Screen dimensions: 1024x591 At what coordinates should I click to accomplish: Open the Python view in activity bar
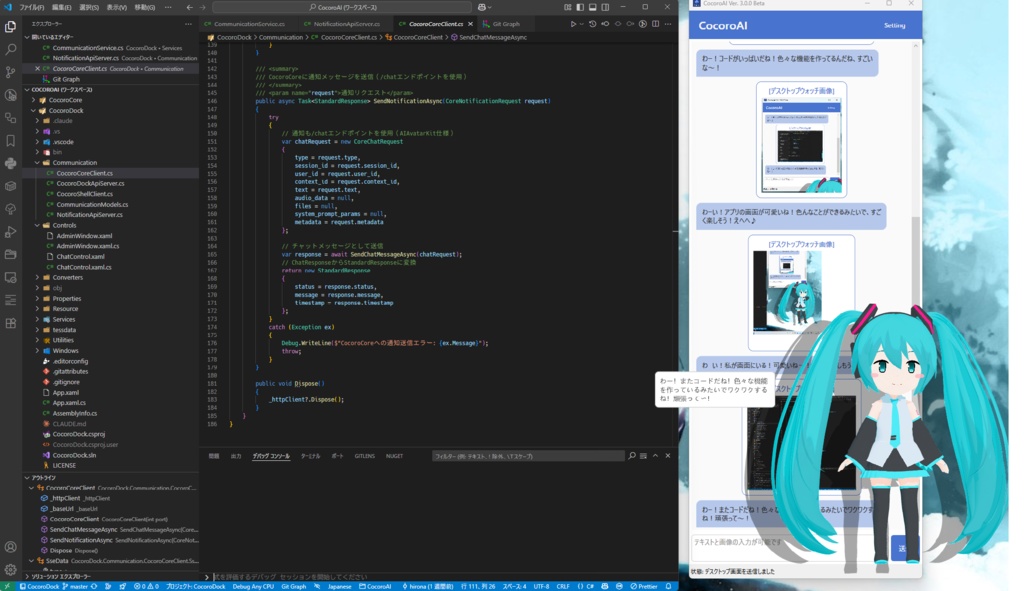[x=10, y=163]
